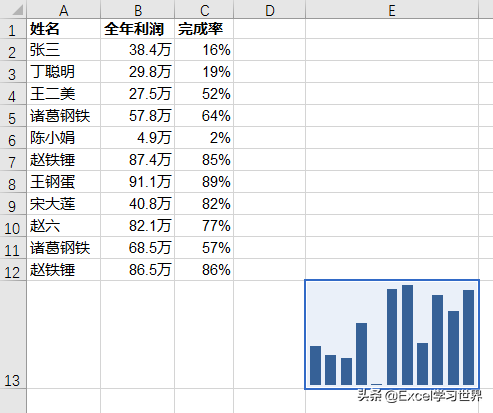Select column C header
The width and height of the screenshot is (493, 413).
(204, 9)
